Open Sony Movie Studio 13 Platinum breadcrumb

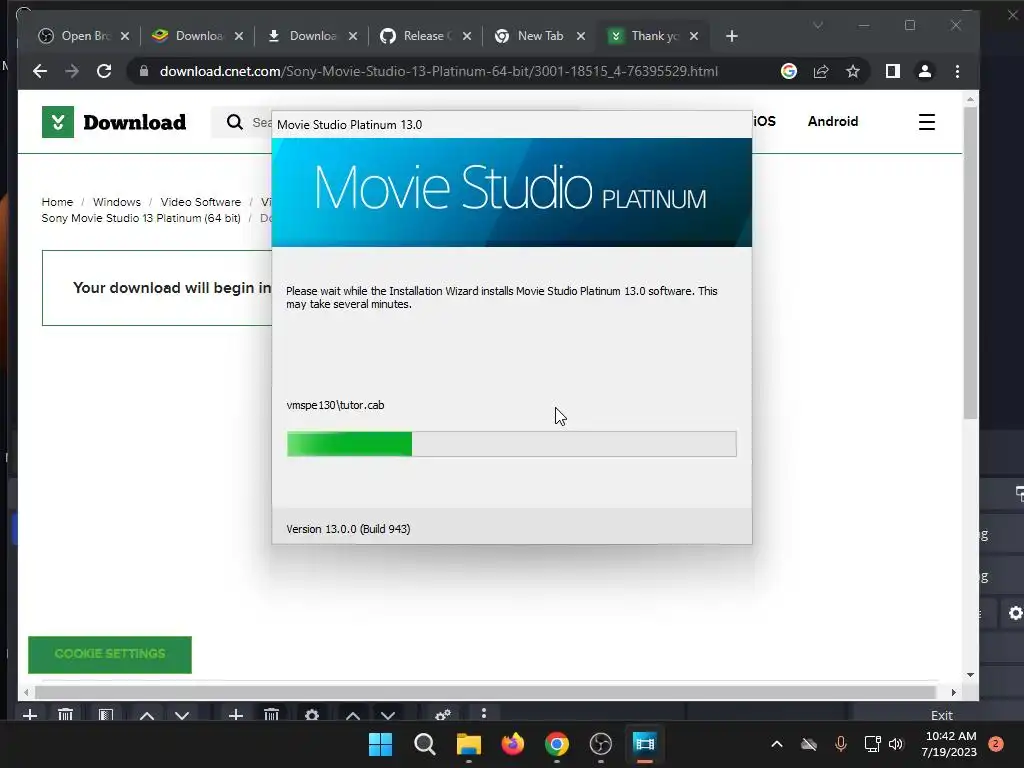[x=141, y=218]
